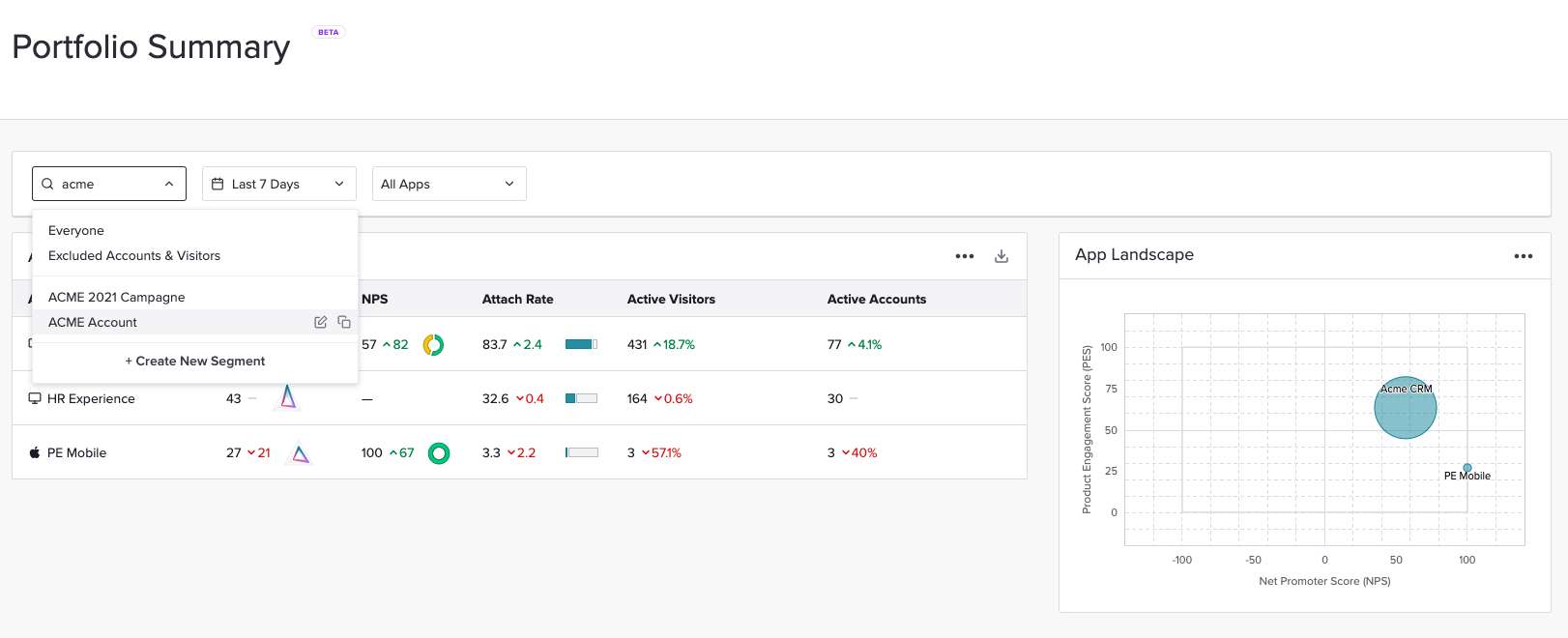Click the monitor icon beside HR Experience
Screen dimensions: 1568x638
(x=35, y=398)
